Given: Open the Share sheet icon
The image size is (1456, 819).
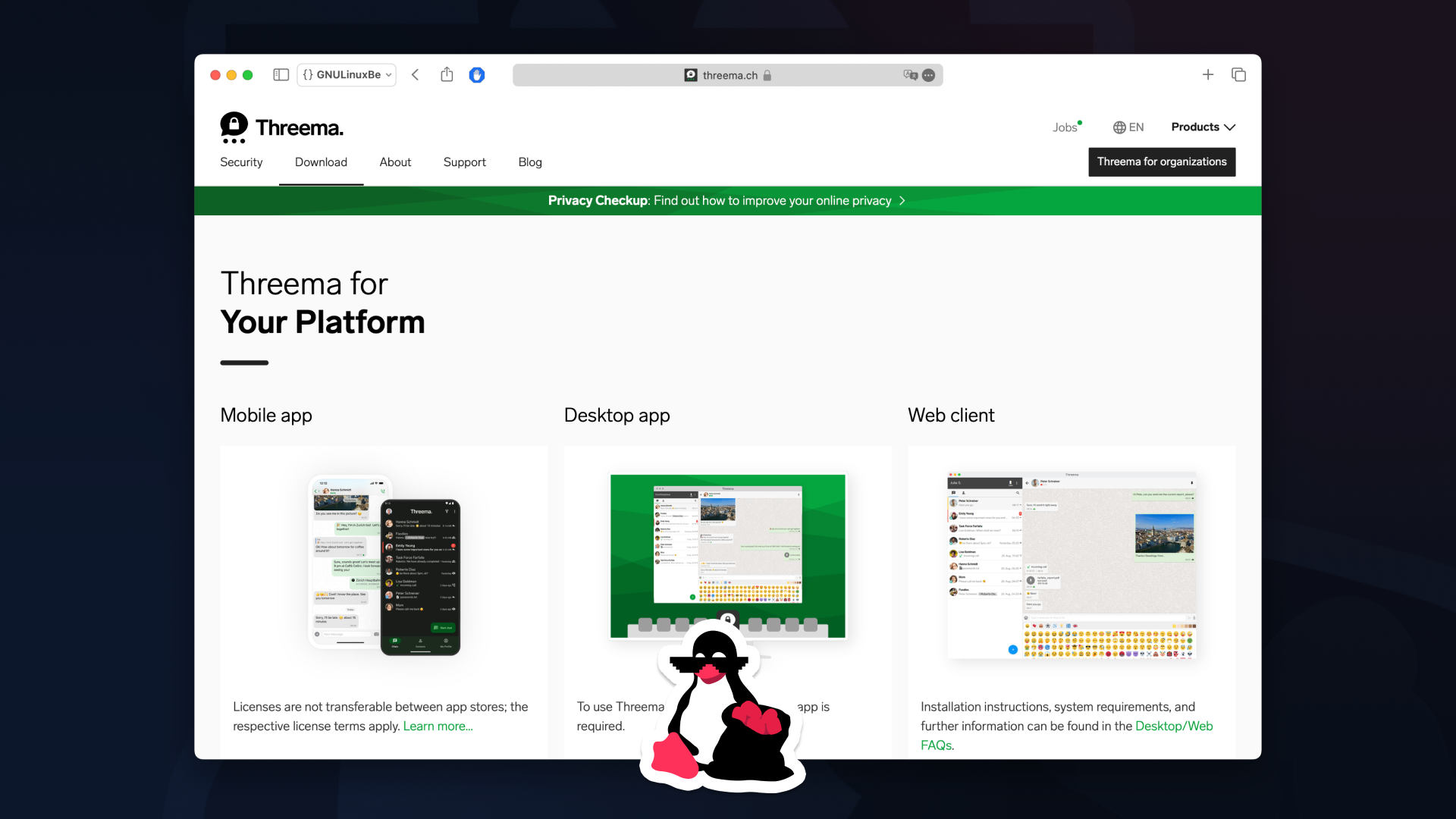Looking at the screenshot, I should click(447, 74).
